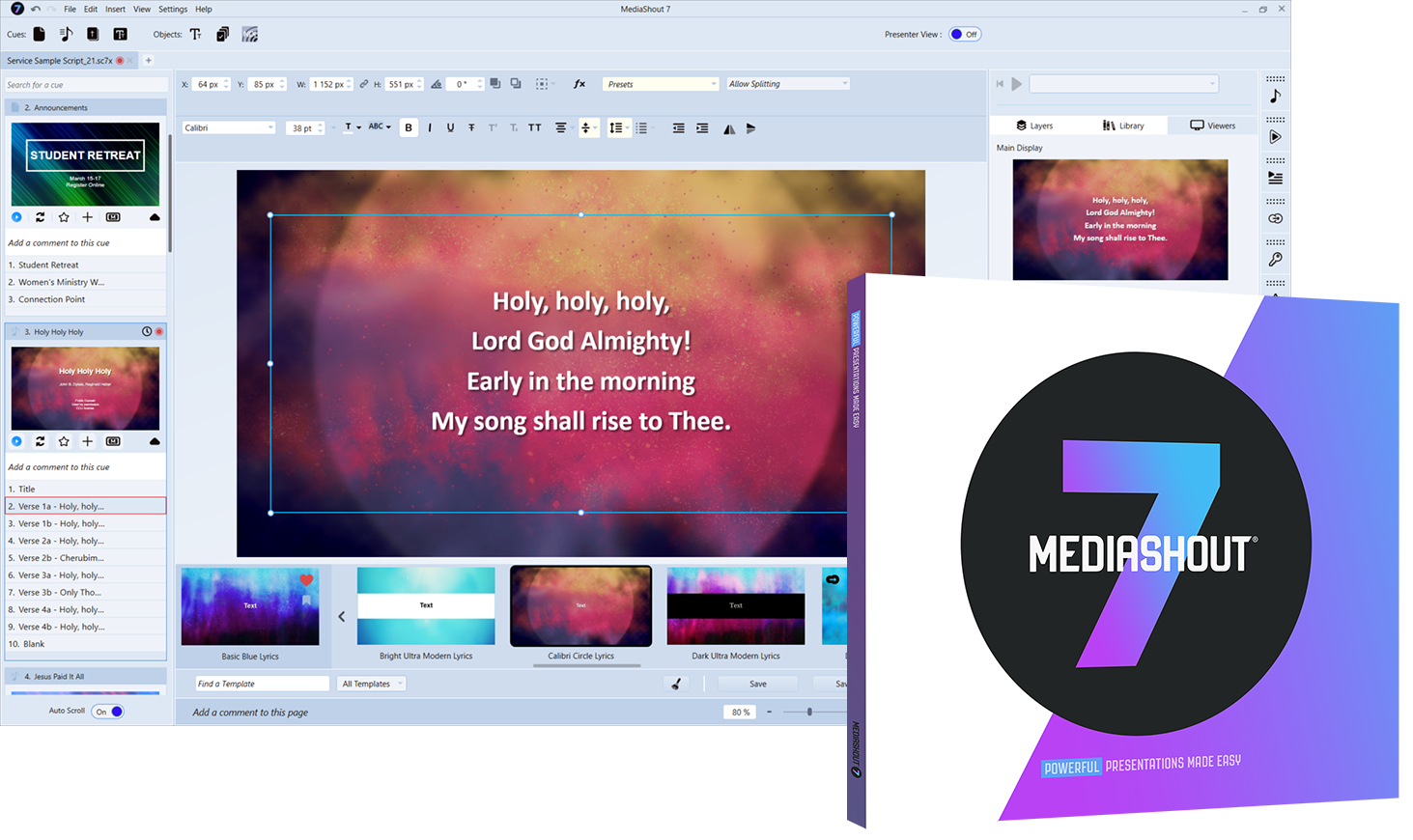Toggle bold formatting
This screenshot has width=1413, height=840.
tap(409, 127)
